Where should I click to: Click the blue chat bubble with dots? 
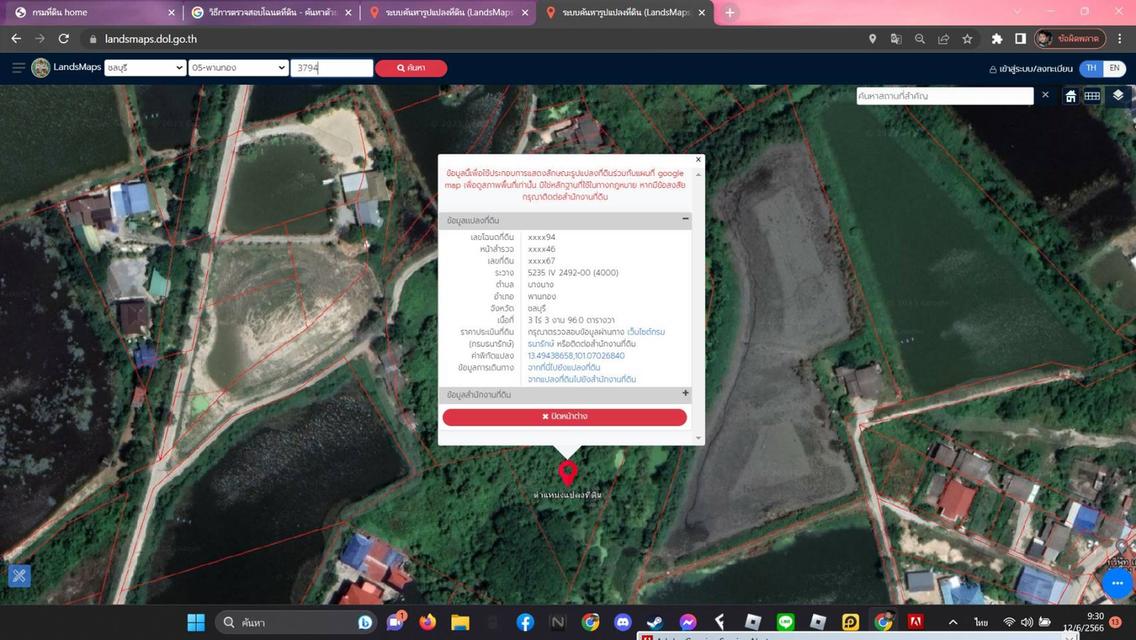tap(1117, 583)
